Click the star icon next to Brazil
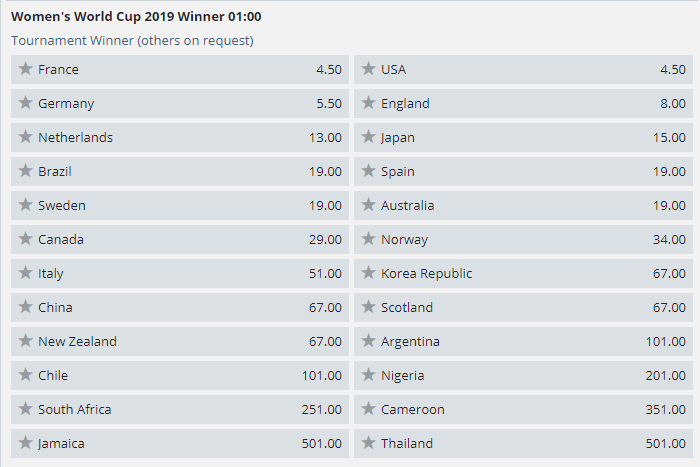The width and height of the screenshot is (700, 467). click(x=25, y=171)
